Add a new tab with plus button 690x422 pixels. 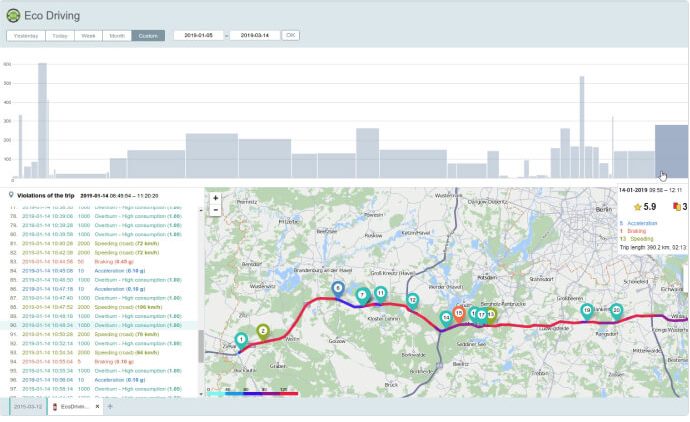[x=110, y=407]
